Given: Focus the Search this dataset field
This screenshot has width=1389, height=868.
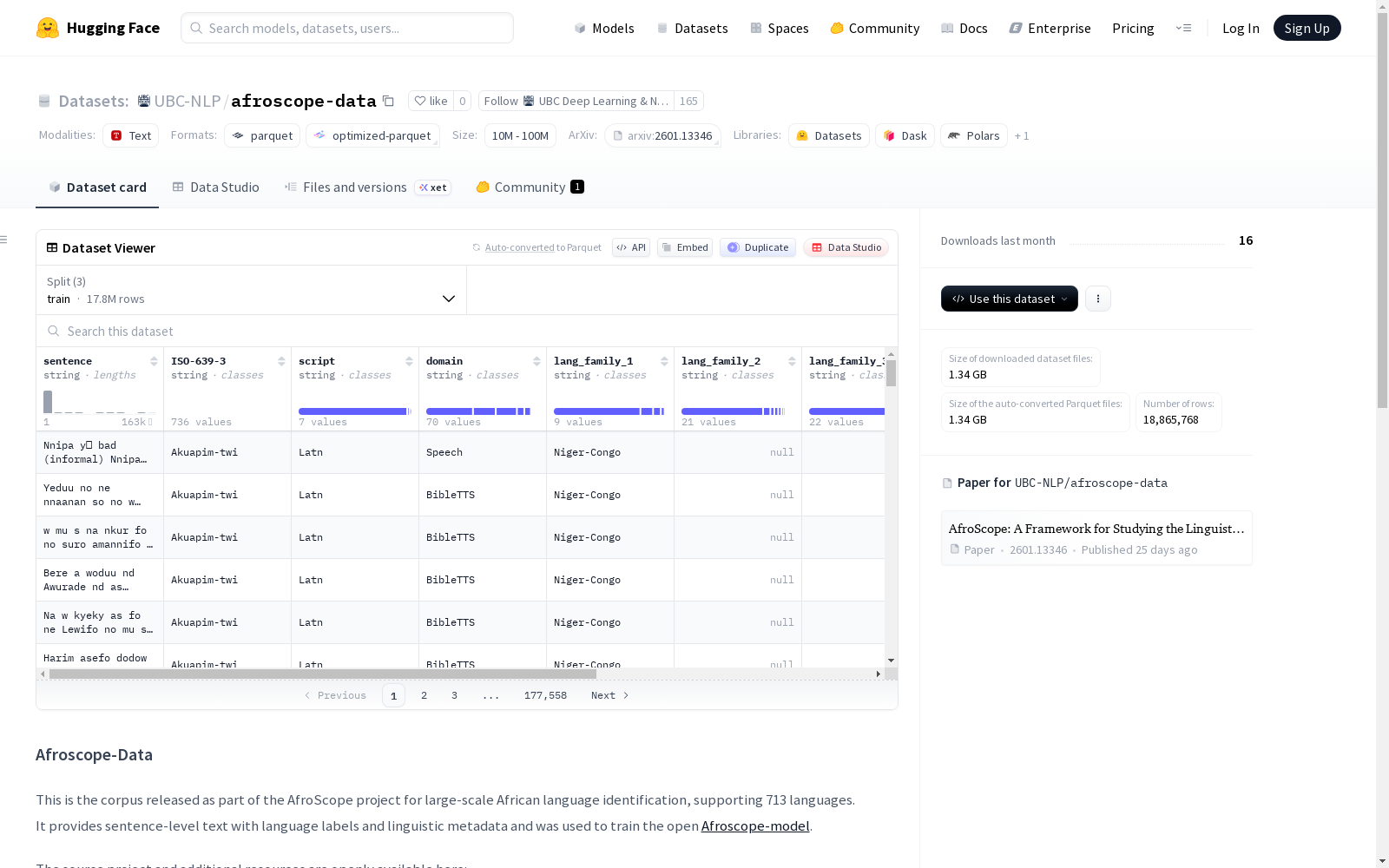Looking at the screenshot, I should [467, 331].
